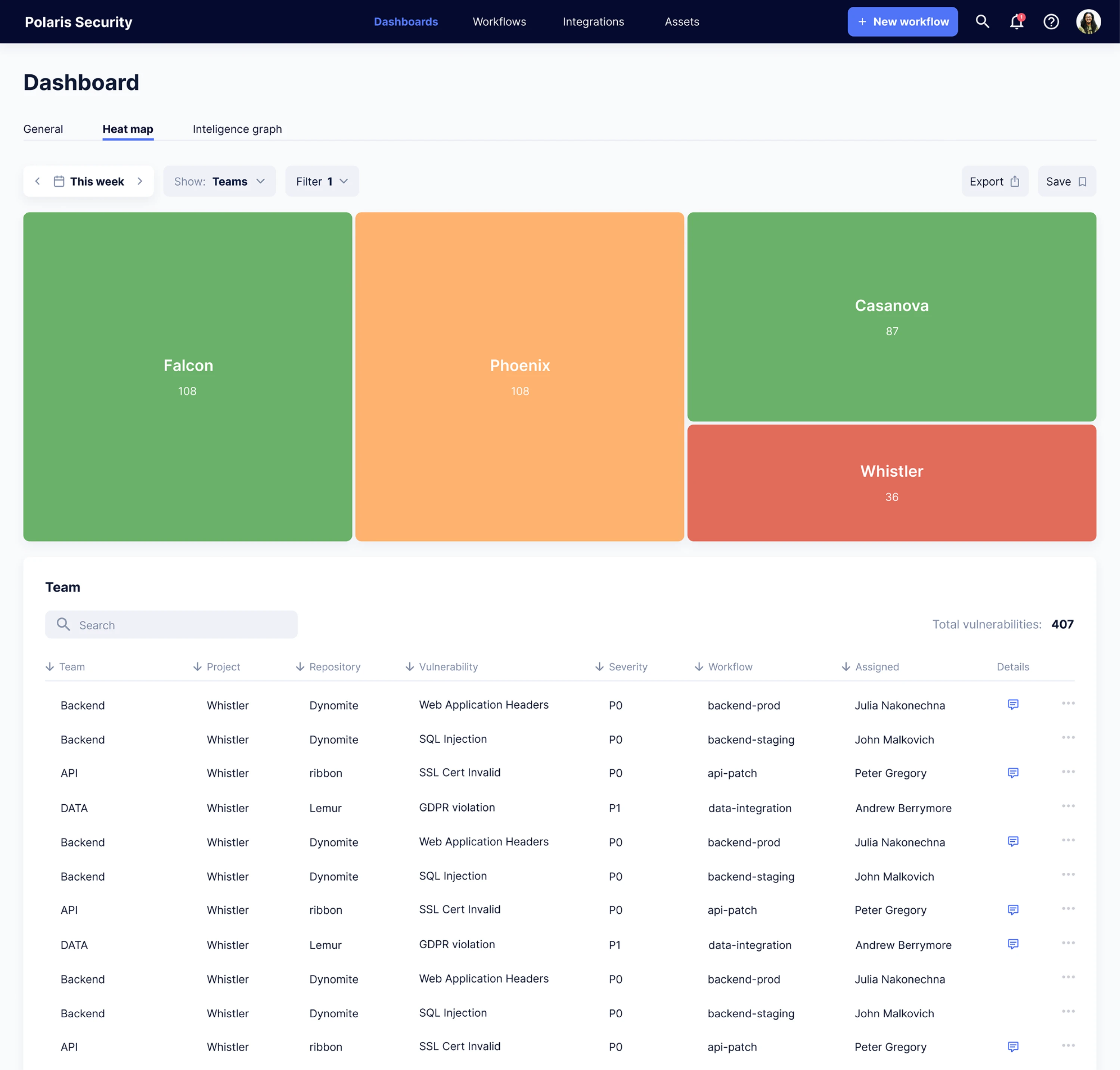The width and height of the screenshot is (1120, 1070).
Task: Click the Team search field
Action: (171, 625)
